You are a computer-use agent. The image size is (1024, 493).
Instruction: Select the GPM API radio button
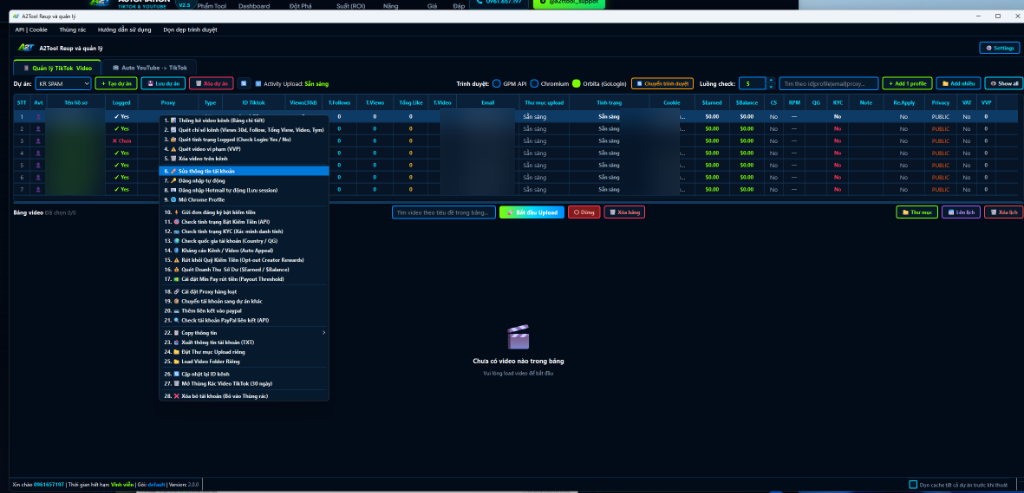click(x=497, y=84)
